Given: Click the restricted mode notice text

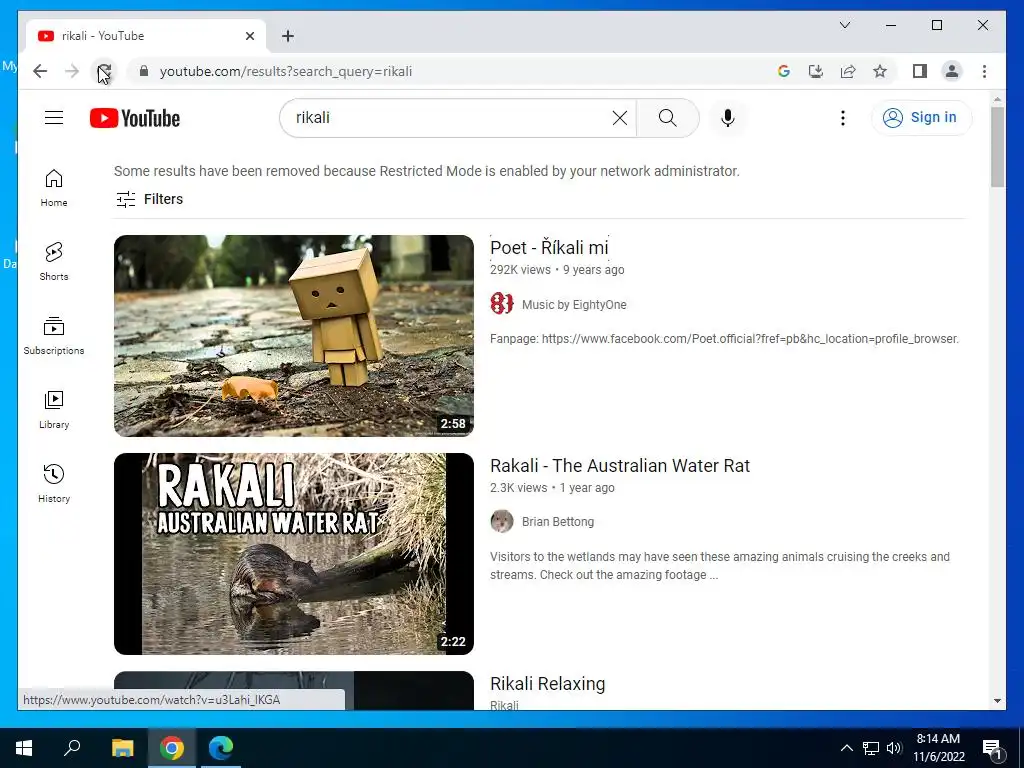Looking at the screenshot, I should point(426,171).
